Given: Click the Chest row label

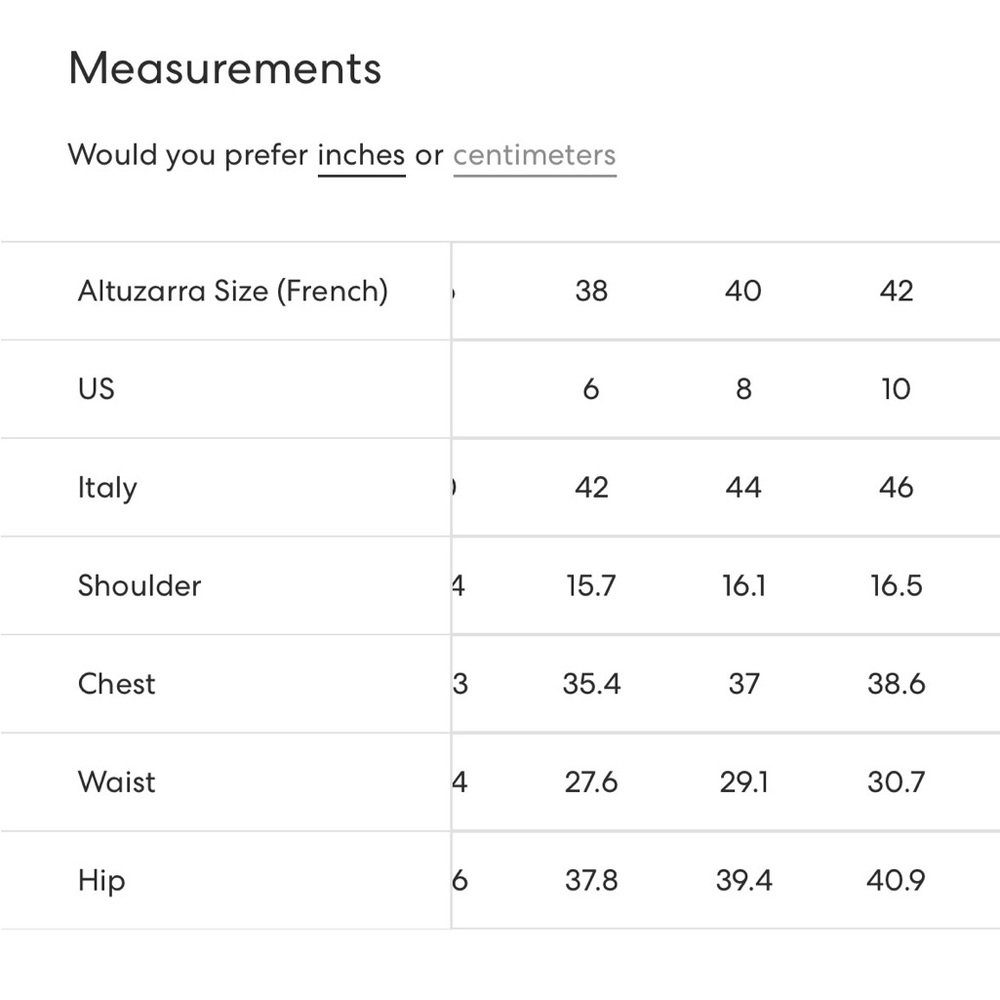Looking at the screenshot, I should click(117, 684).
